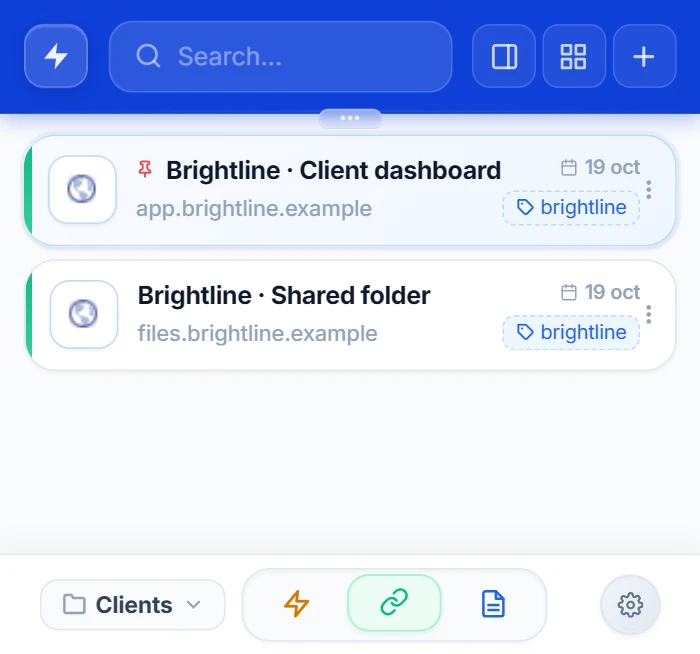Filter by brightline tag on Shared folder

(x=571, y=333)
